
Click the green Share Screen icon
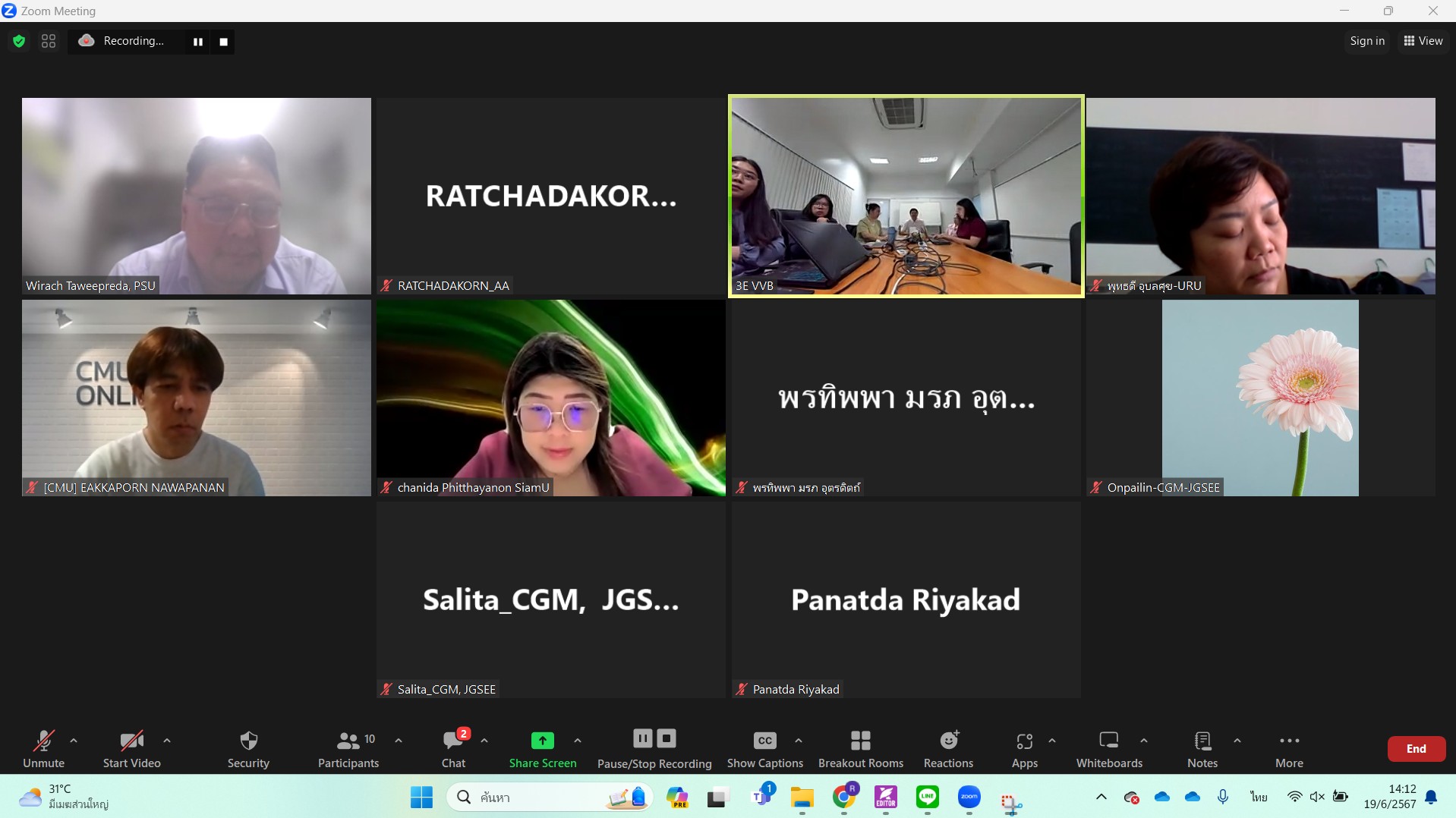point(542,740)
